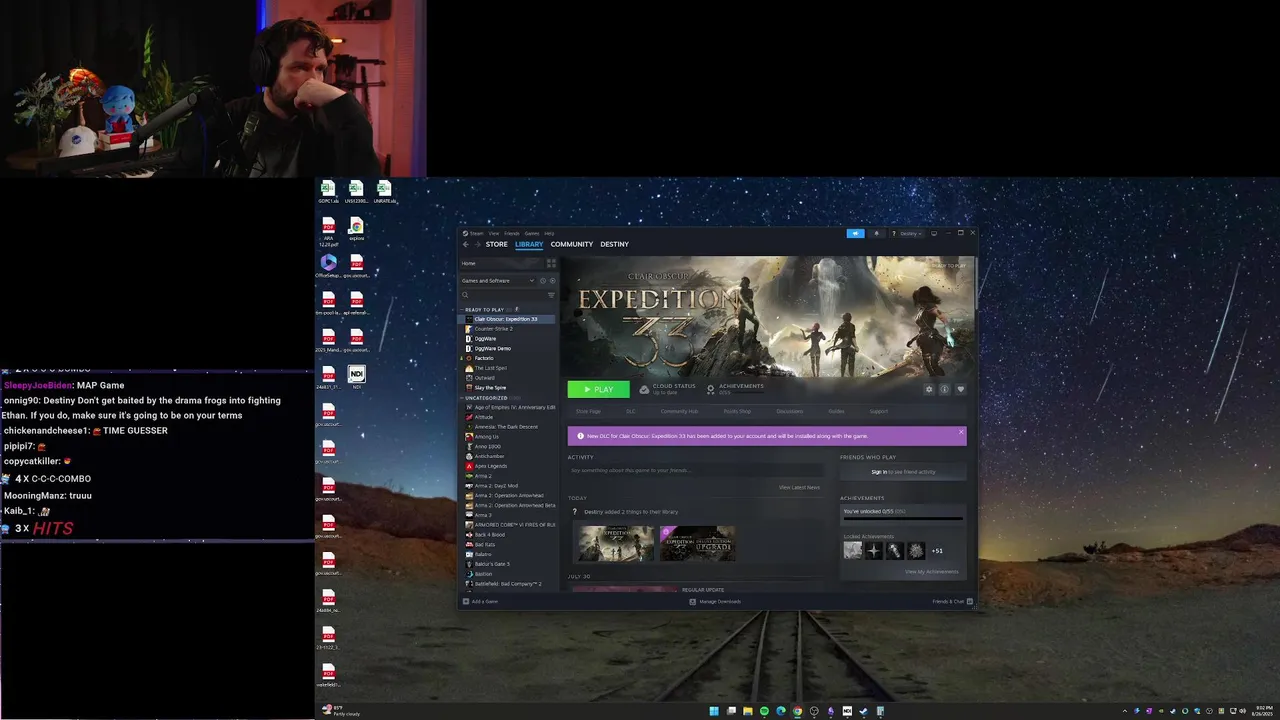Collapse the Ready to Play category
This screenshot has width=1280, height=720.
(x=462, y=310)
